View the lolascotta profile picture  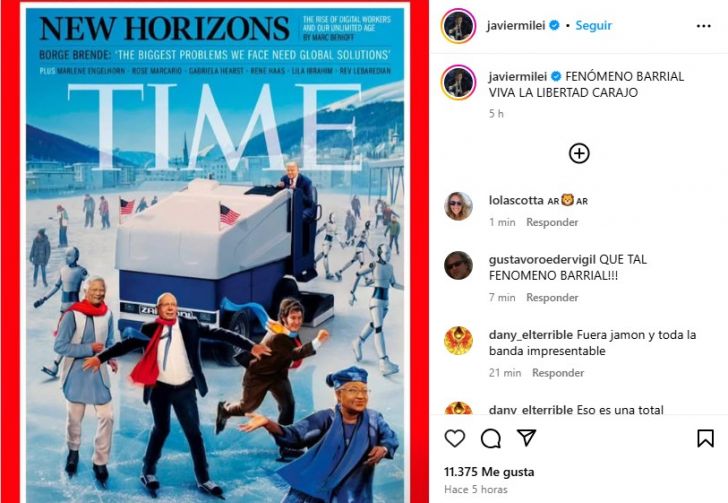(458, 206)
